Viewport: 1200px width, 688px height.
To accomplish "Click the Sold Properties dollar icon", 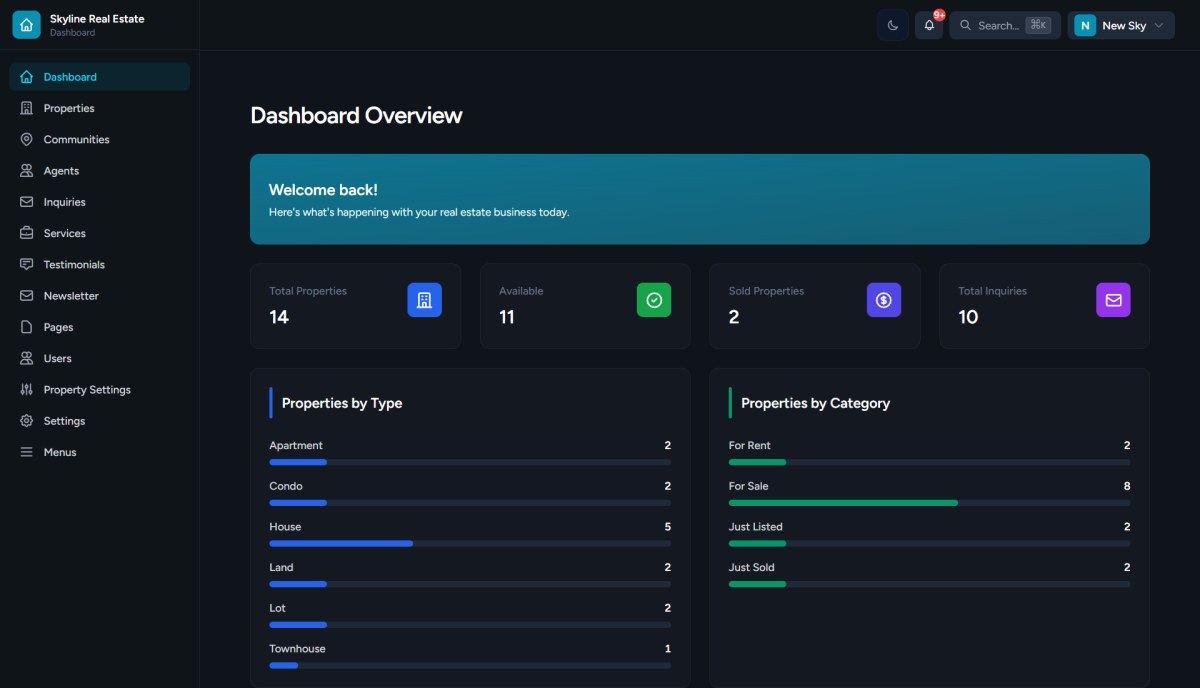I will tap(884, 300).
